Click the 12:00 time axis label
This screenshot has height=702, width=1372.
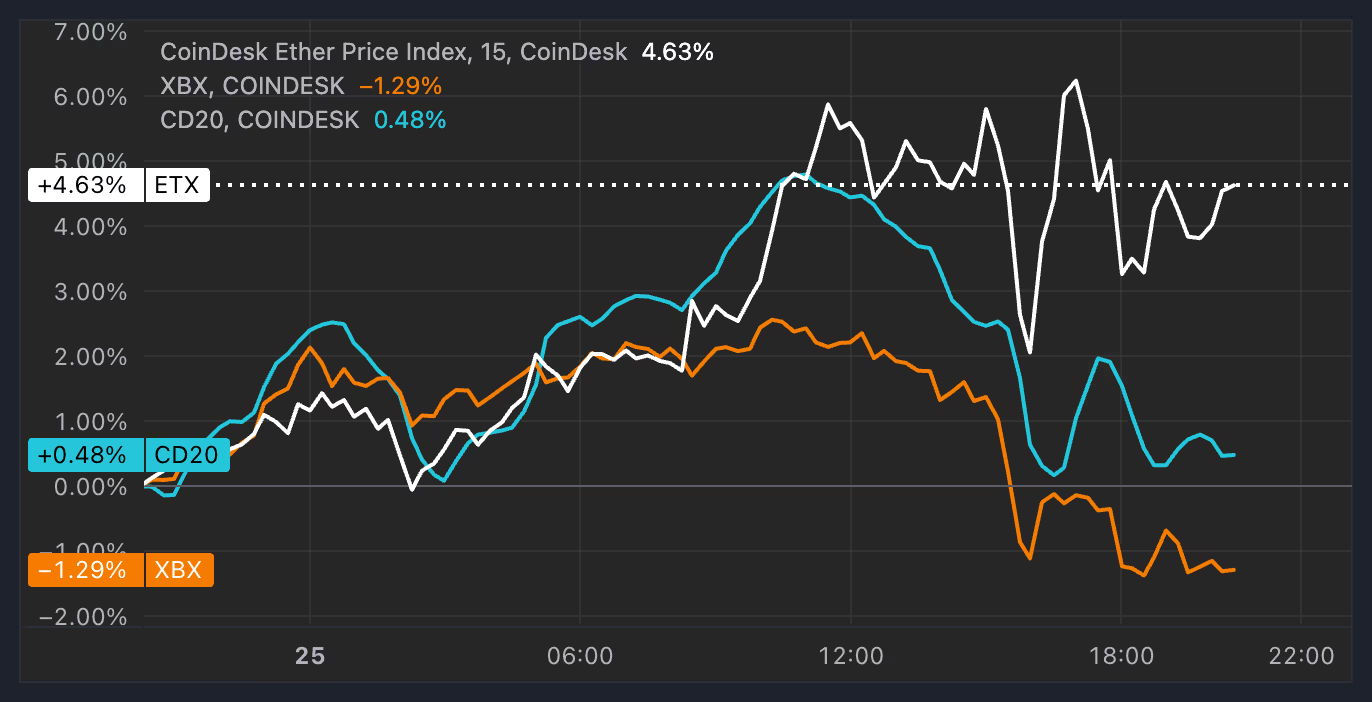850,657
